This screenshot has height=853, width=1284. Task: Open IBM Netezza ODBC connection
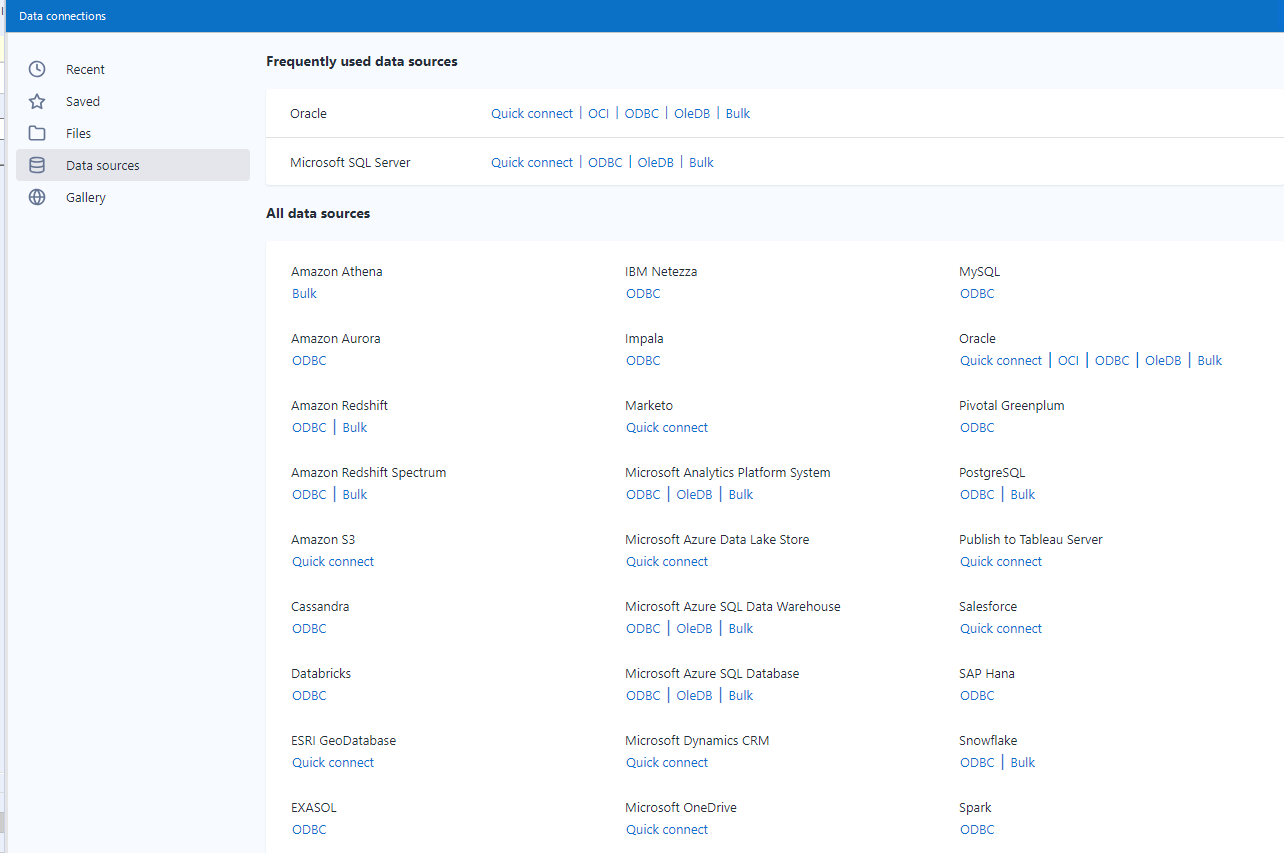(643, 293)
